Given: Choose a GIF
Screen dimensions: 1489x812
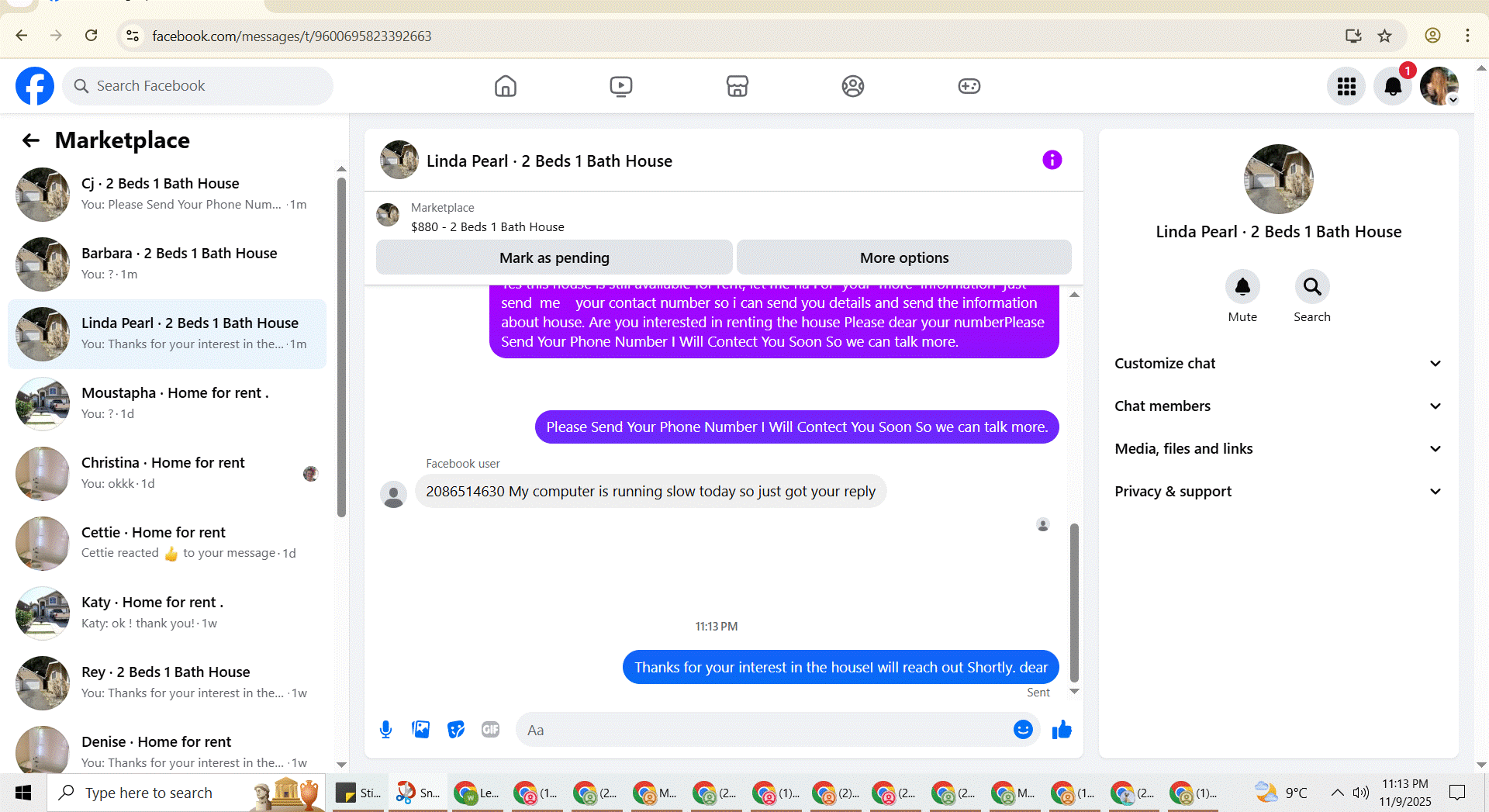Looking at the screenshot, I should [491, 730].
